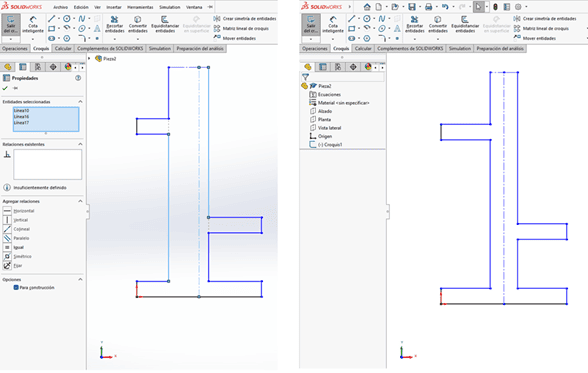Open DimXpert manager icon in left panel
Screen dimensions: 588x373
(53, 67)
